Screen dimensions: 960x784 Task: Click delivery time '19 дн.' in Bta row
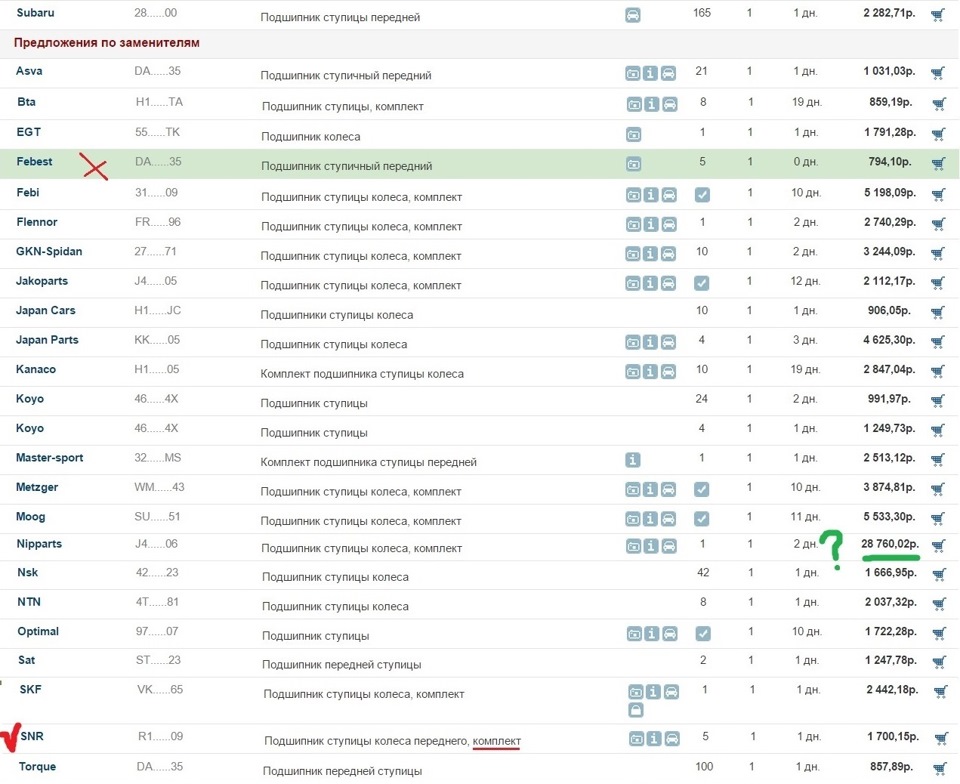pos(806,102)
